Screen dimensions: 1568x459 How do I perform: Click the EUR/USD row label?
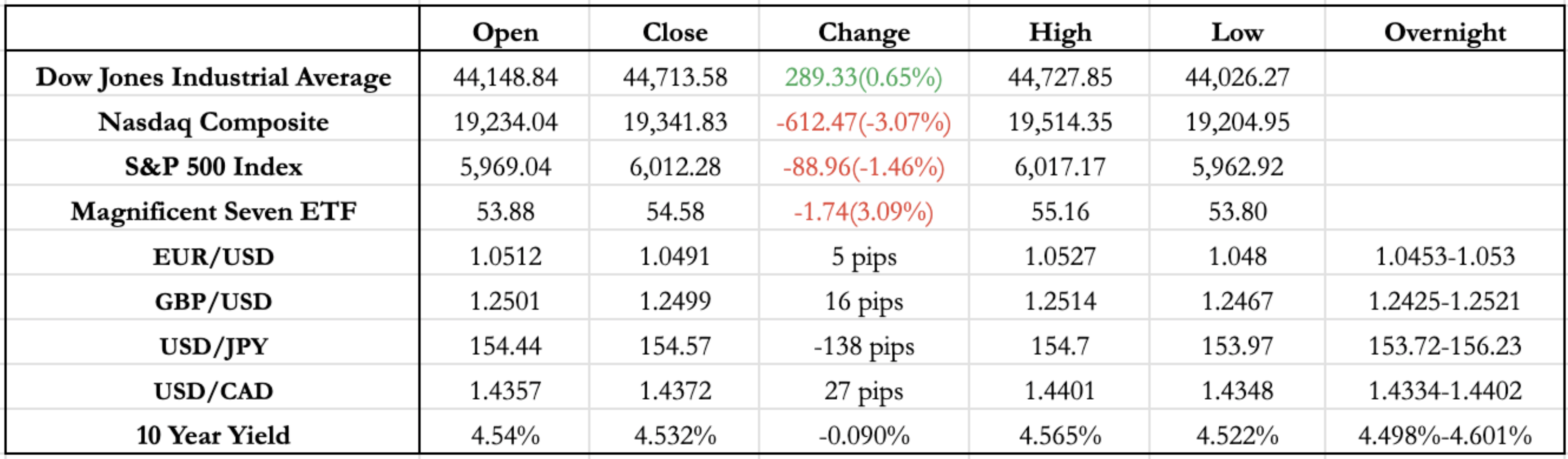point(213,256)
